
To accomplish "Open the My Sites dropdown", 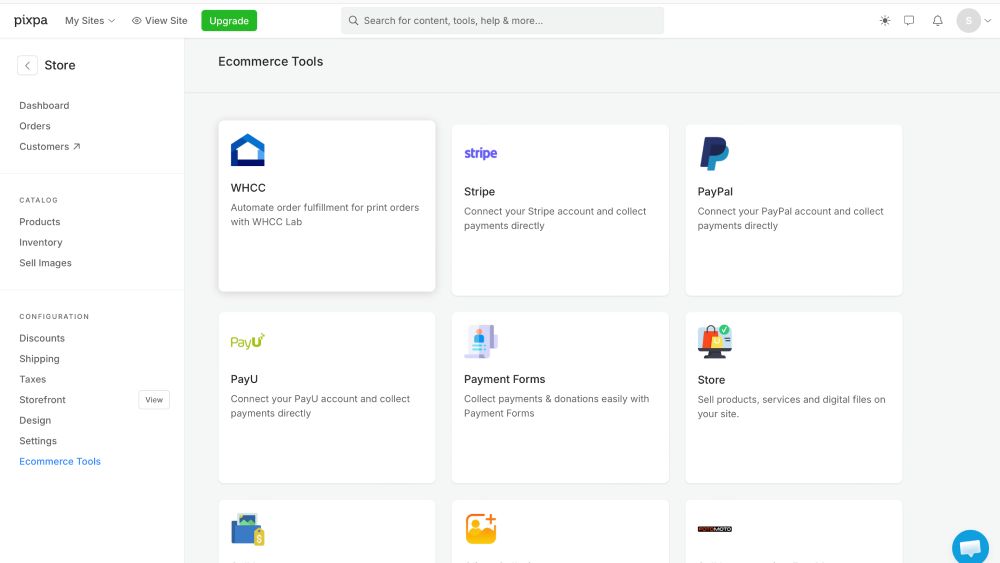I will 90,20.
